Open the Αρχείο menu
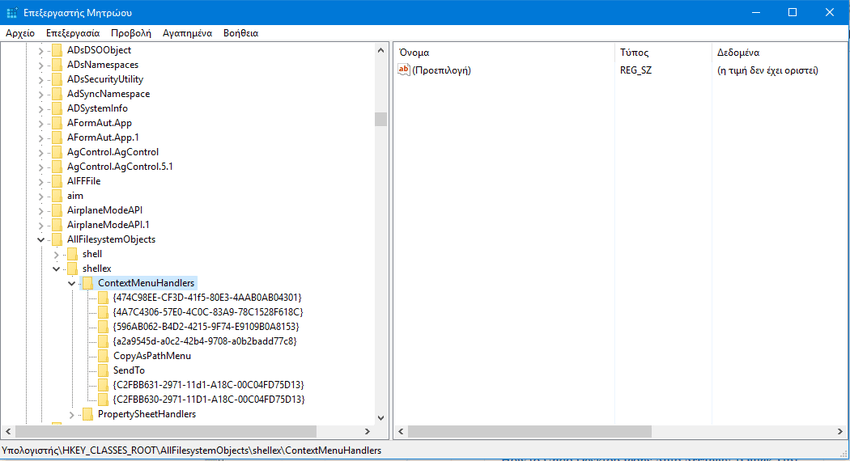 point(20,33)
